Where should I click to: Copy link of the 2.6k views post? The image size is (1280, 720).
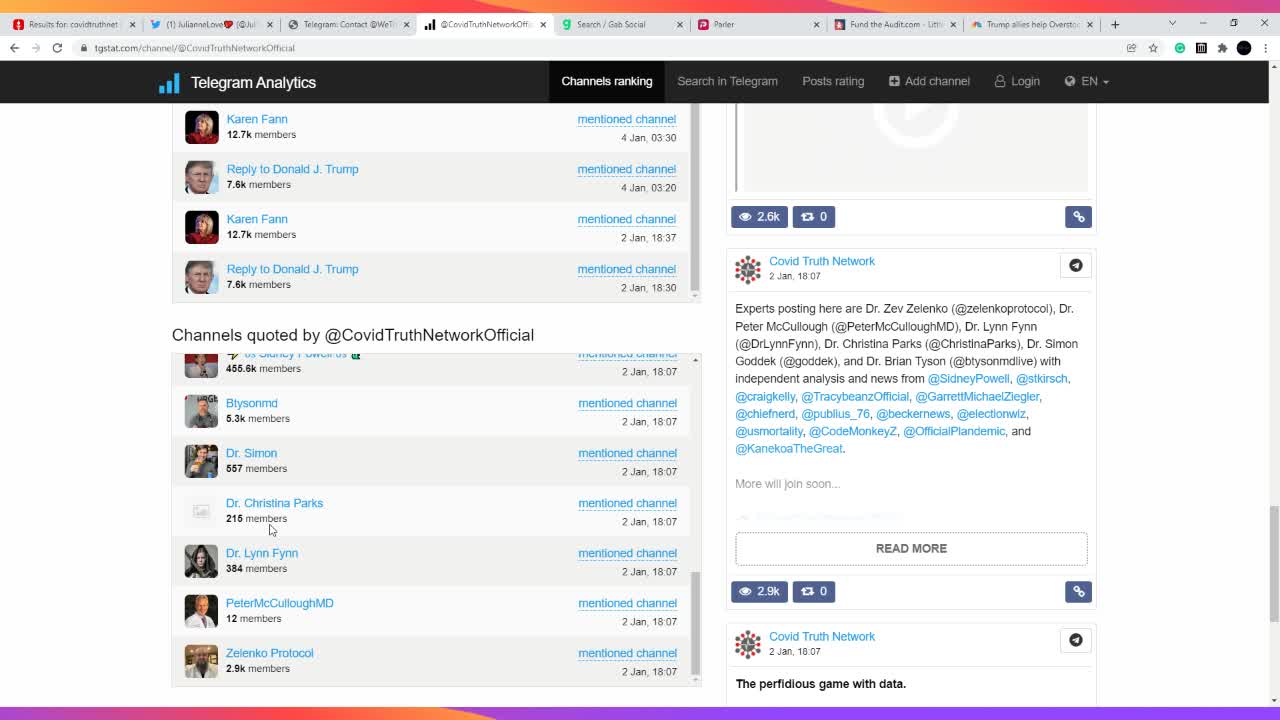pos(1078,217)
